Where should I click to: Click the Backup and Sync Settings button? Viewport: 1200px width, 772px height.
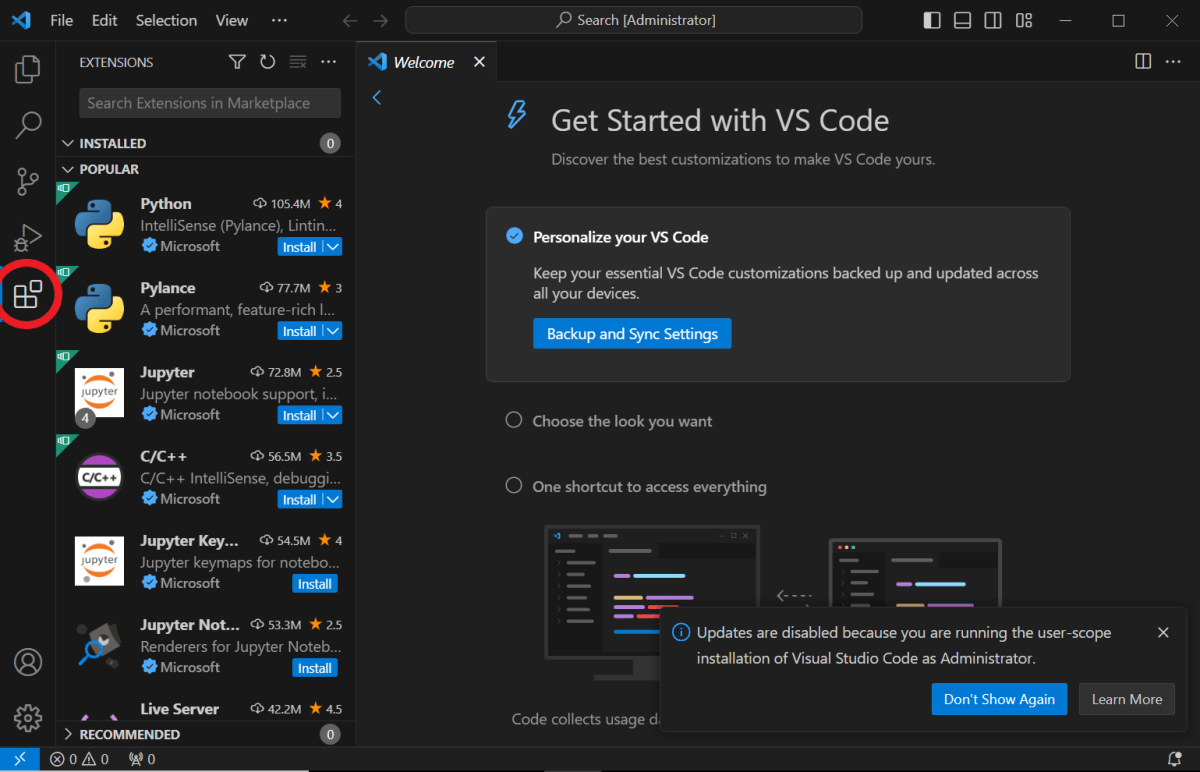(632, 334)
